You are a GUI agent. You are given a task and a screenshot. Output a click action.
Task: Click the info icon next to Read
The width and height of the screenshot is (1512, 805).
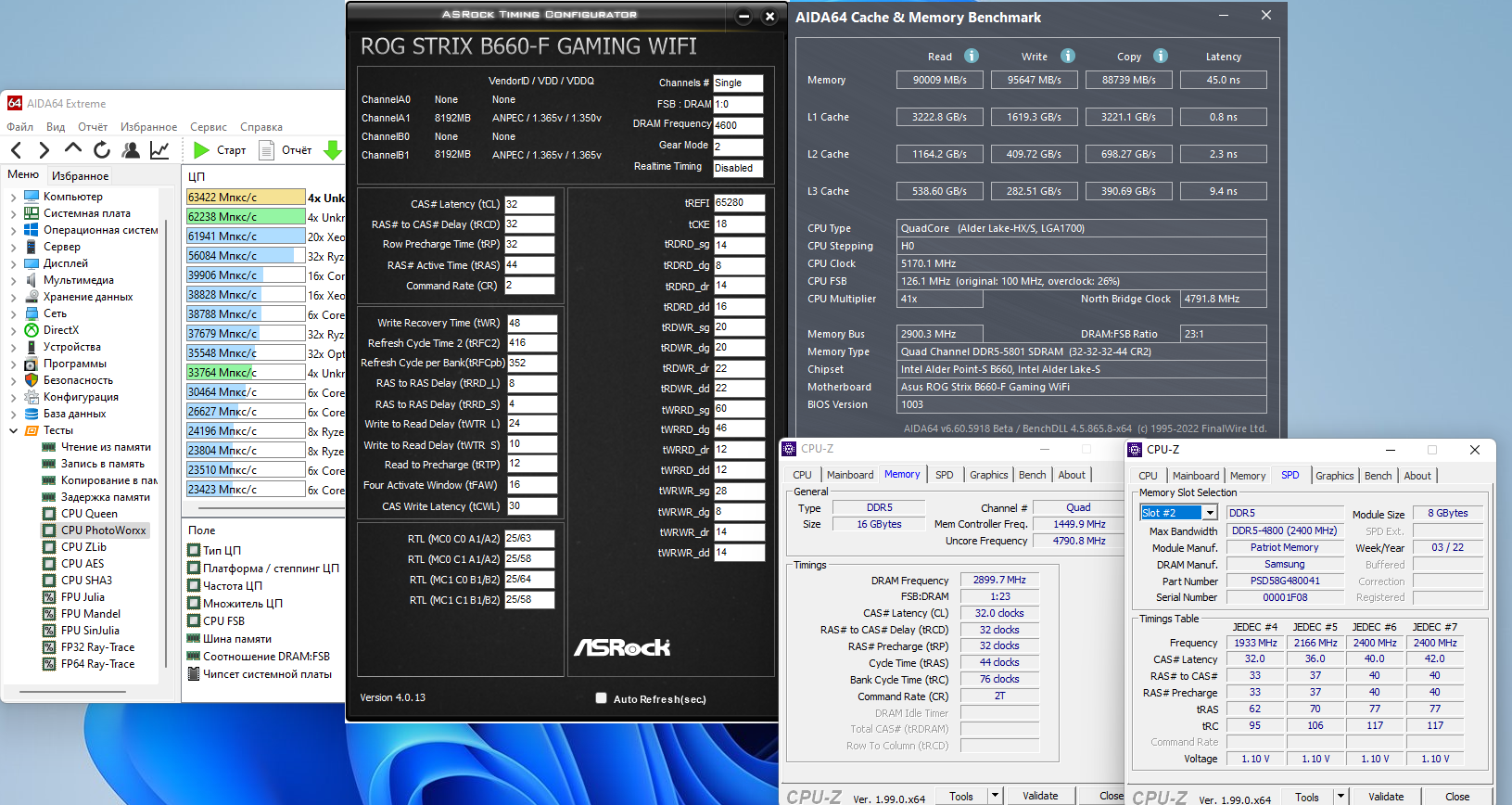(972, 56)
